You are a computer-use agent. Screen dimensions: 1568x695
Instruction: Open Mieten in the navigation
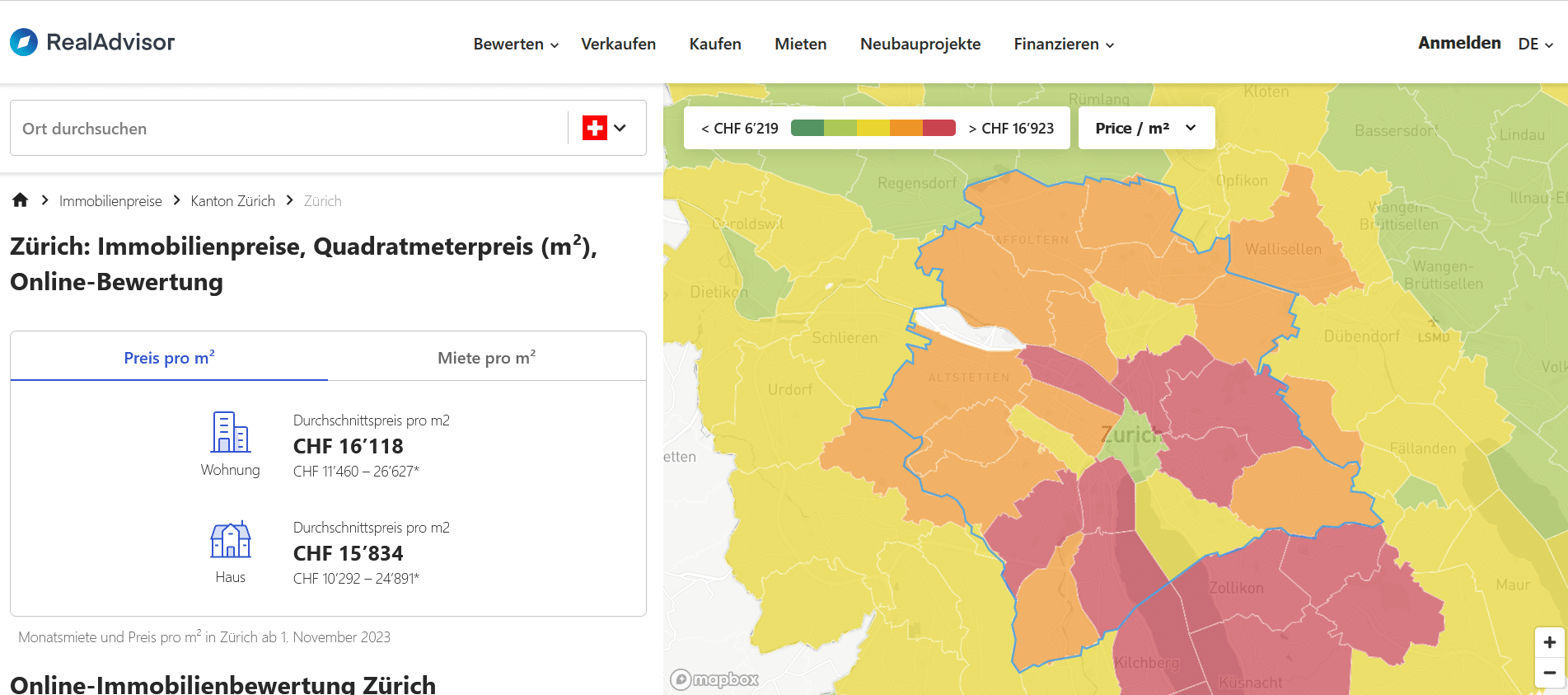click(801, 44)
